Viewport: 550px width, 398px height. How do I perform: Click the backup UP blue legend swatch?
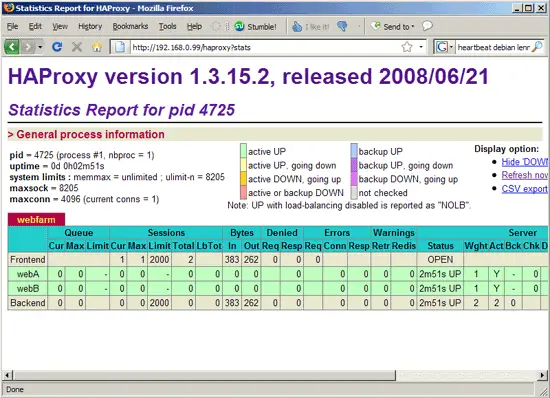click(354, 150)
